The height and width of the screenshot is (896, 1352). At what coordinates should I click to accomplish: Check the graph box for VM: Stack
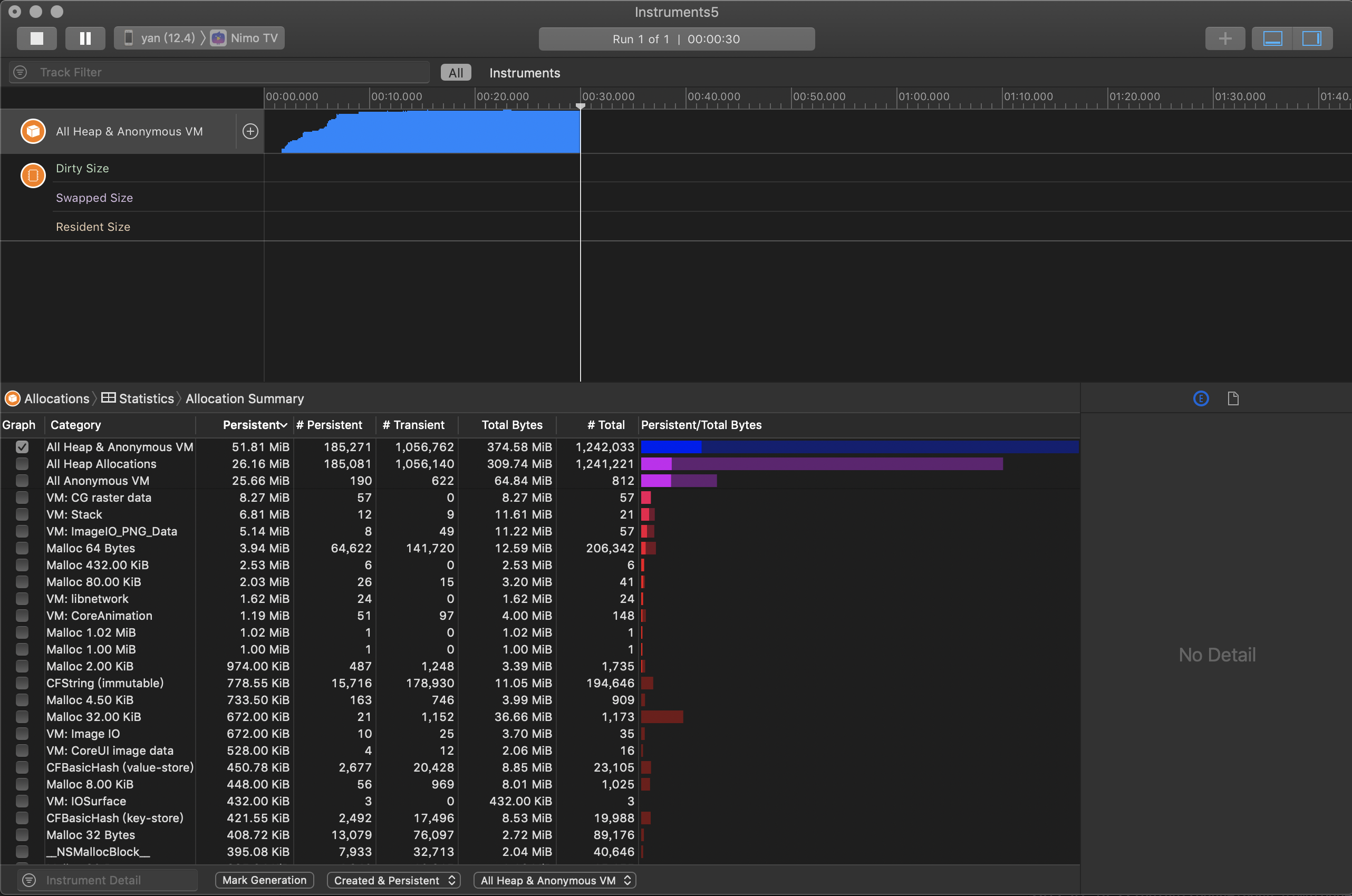[x=22, y=514]
